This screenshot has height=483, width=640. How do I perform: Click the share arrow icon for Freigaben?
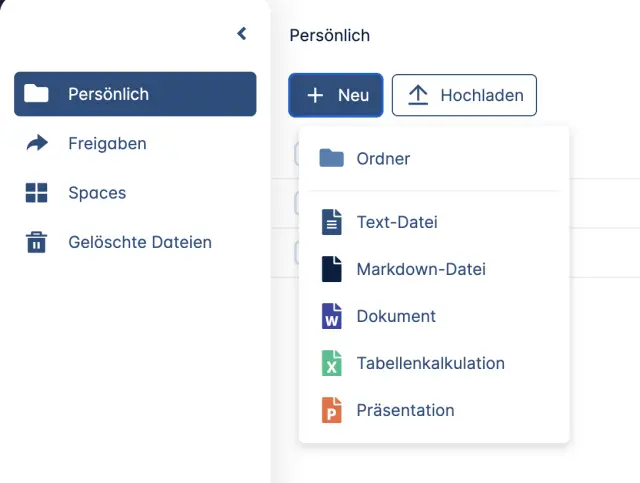pos(36,144)
